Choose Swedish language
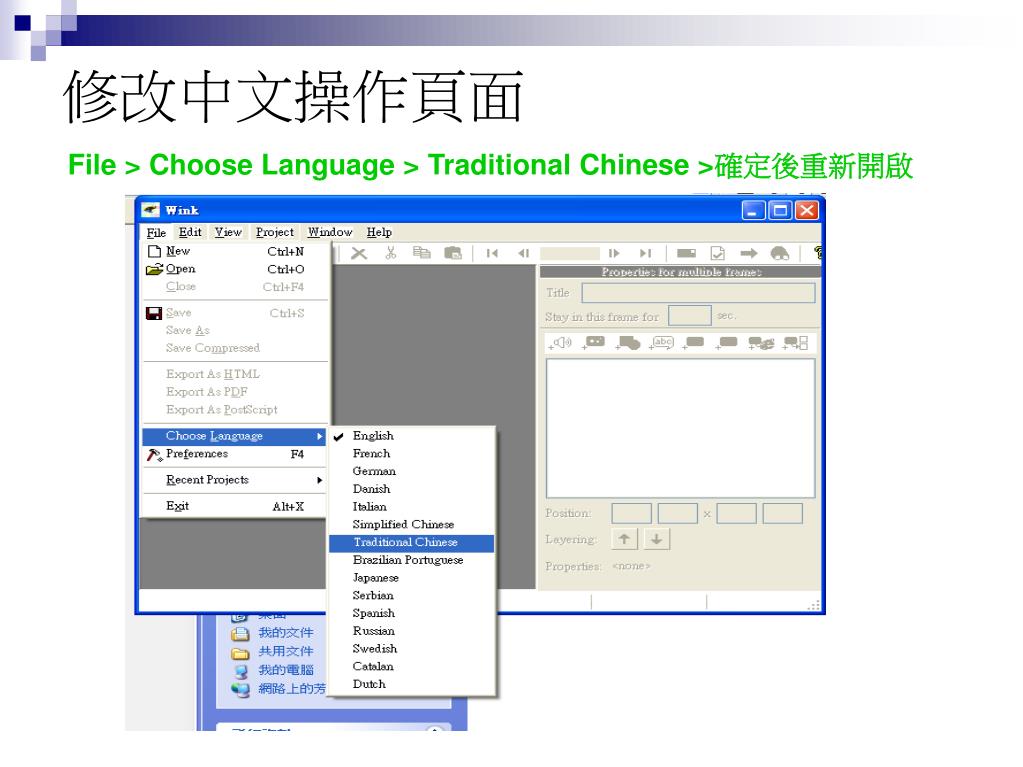The height and width of the screenshot is (767, 1023). click(412, 649)
